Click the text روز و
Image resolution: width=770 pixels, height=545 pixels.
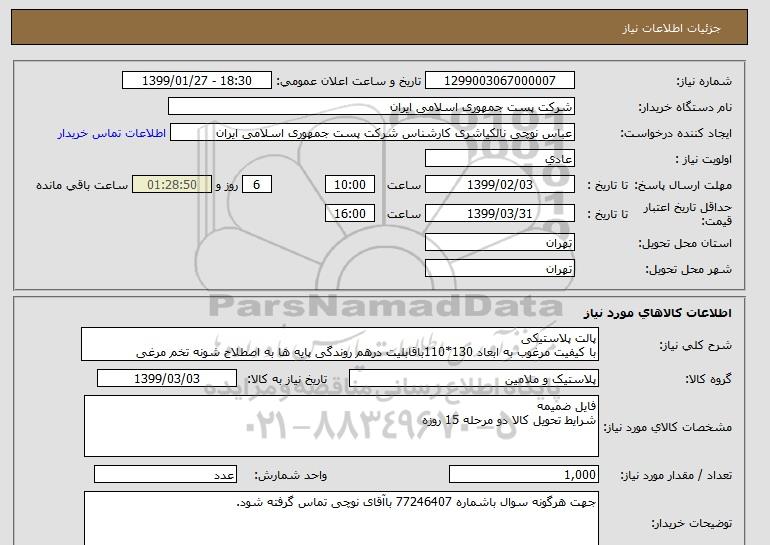point(227,185)
